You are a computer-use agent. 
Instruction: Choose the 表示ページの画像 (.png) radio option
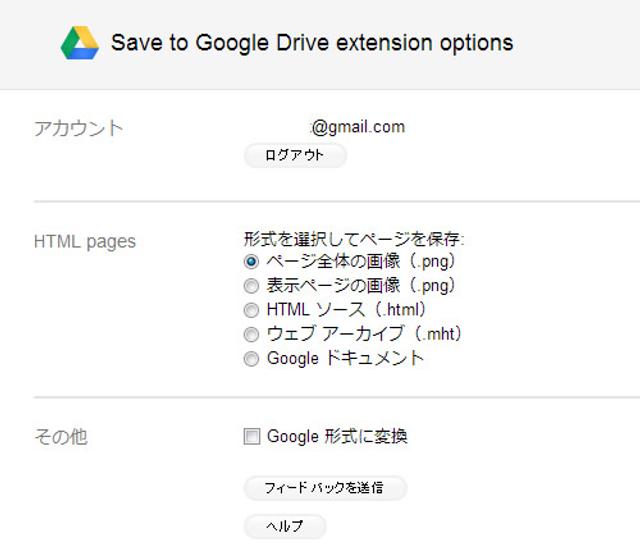251,286
